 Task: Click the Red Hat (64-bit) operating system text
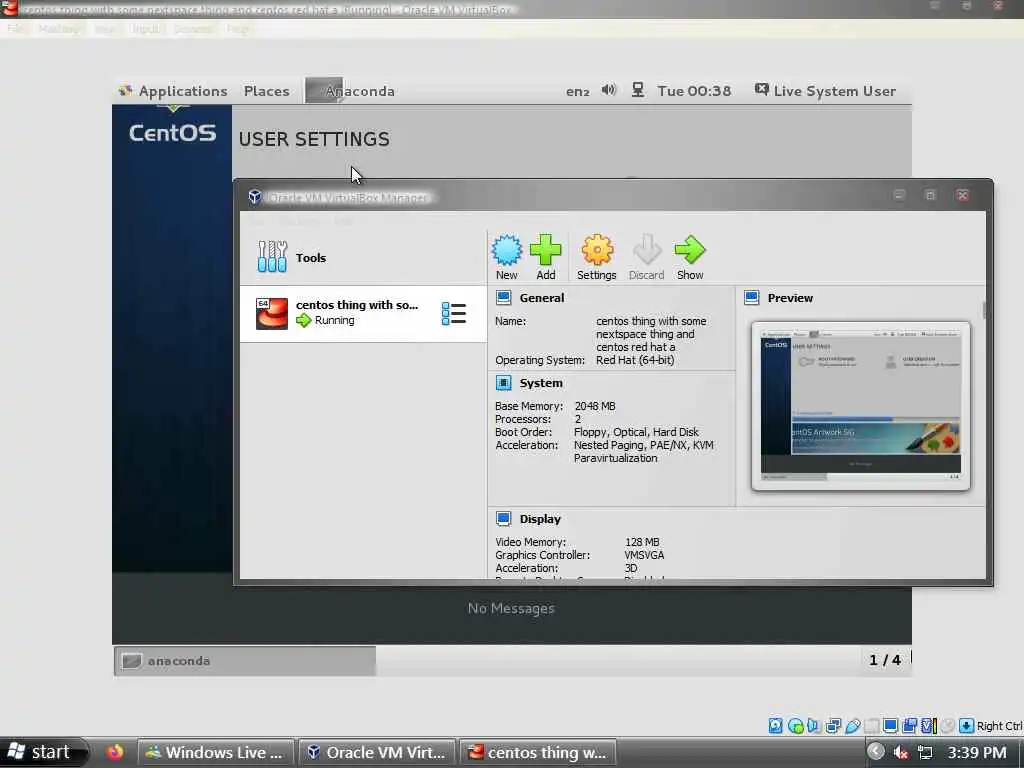(635, 360)
